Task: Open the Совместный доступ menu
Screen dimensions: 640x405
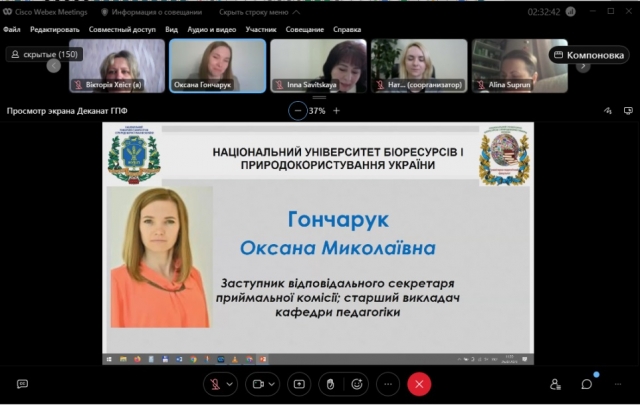Action: pyautogui.click(x=122, y=29)
